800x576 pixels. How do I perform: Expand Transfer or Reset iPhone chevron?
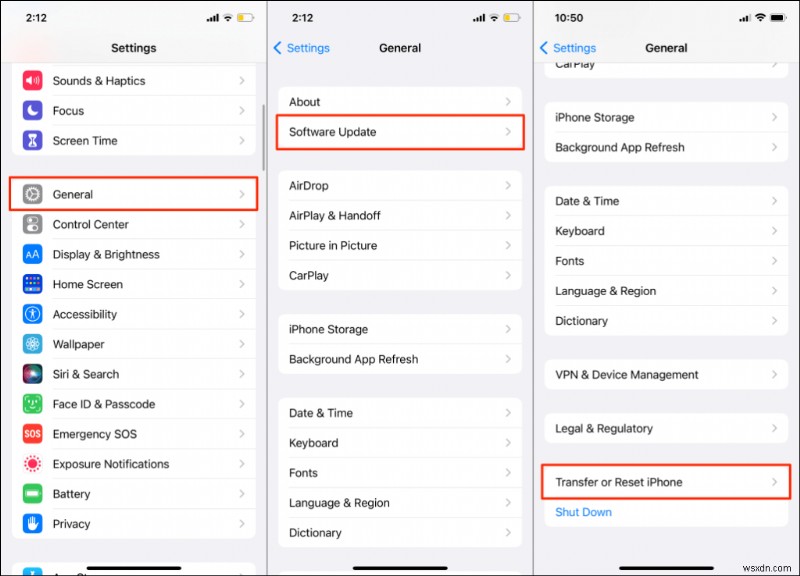[774, 482]
